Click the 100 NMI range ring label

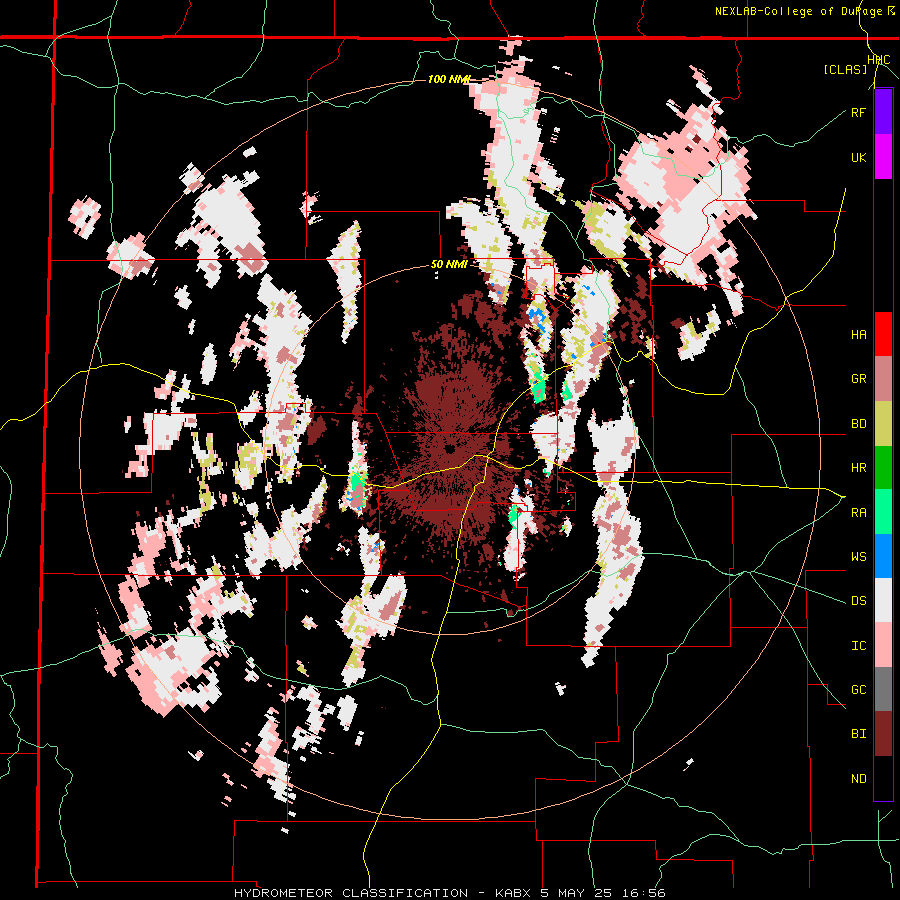(449, 79)
